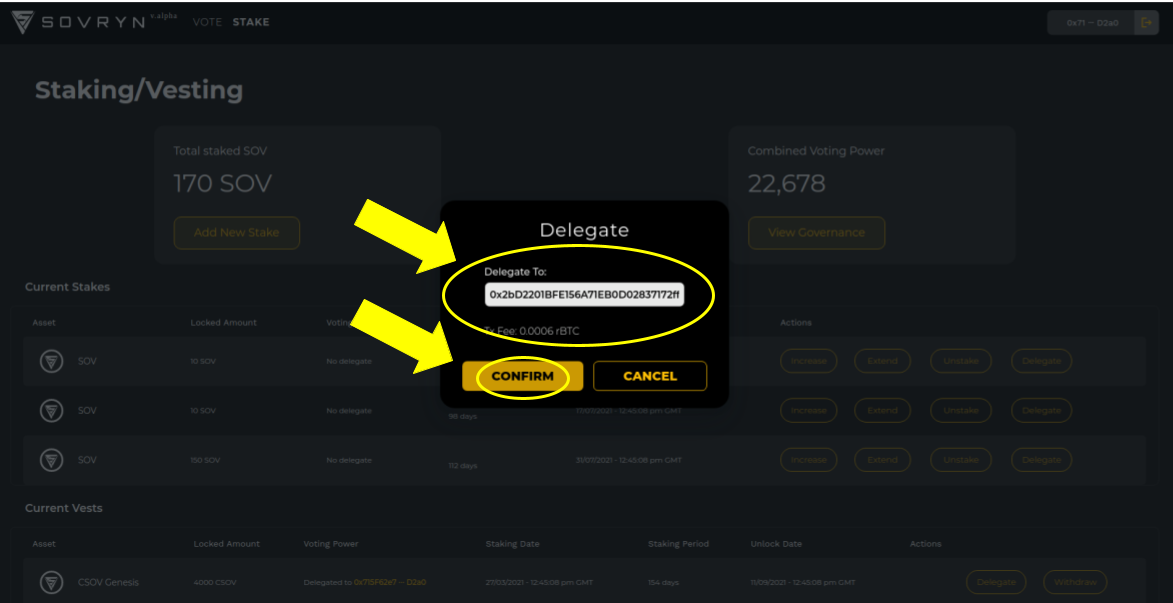Screen dimensions: 1173x603
Task: Click the 'CSOV Genesis' asset name
Action: pyautogui.click(x=108, y=582)
